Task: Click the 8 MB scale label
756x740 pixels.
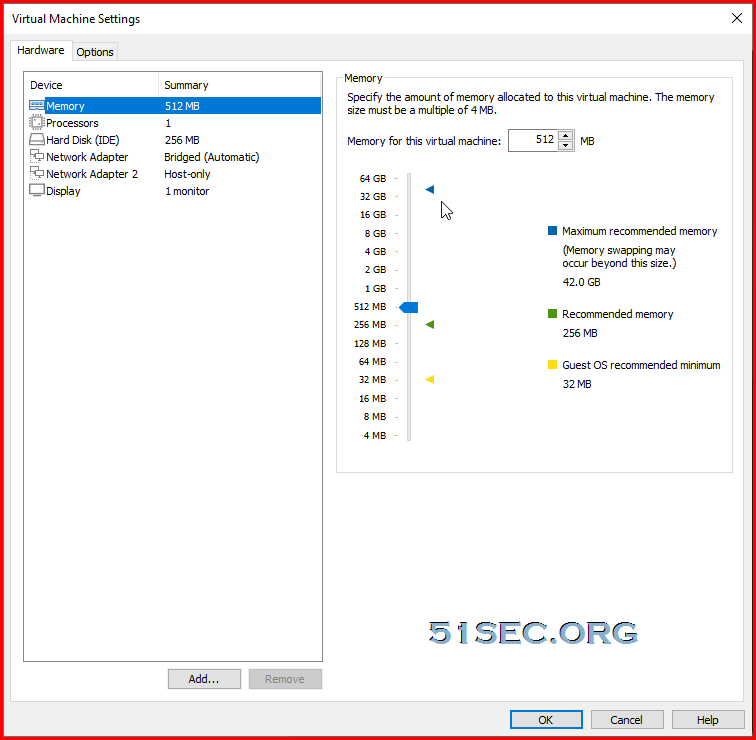Action: [375, 417]
